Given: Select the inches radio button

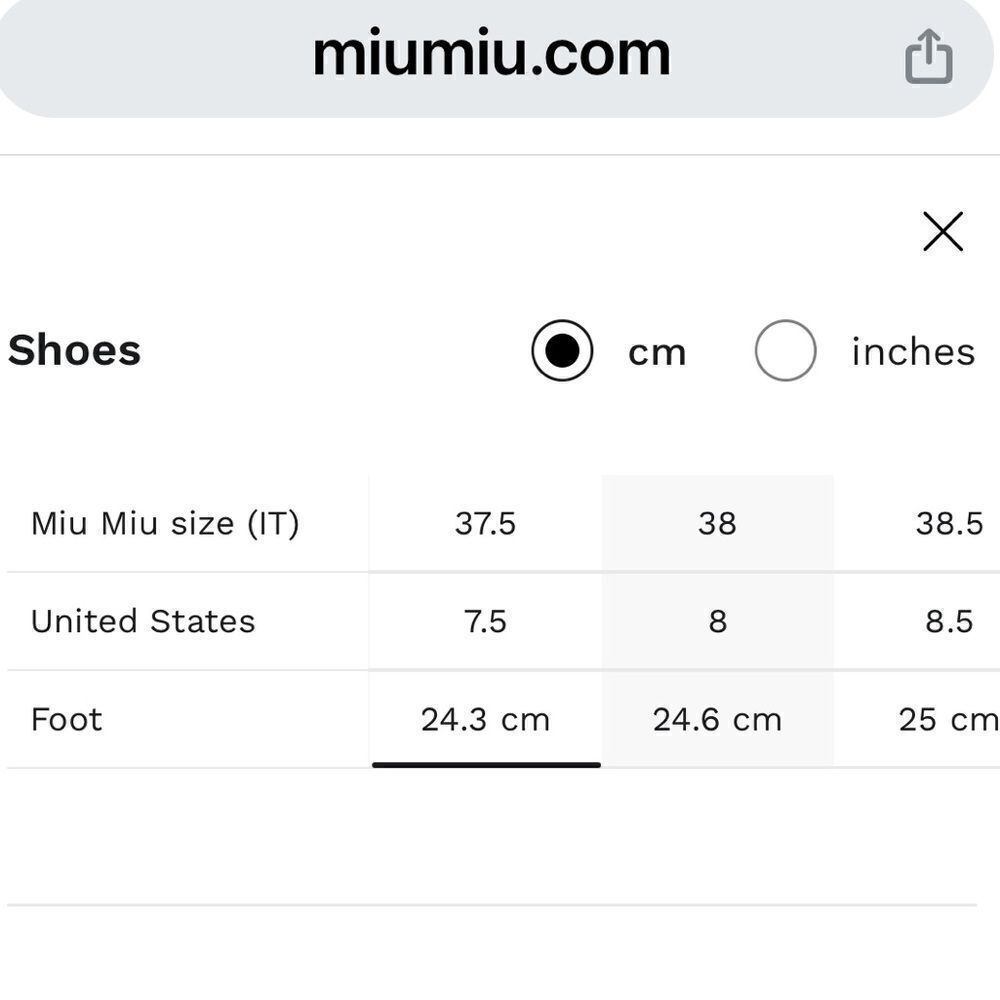Looking at the screenshot, I should click(x=785, y=350).
